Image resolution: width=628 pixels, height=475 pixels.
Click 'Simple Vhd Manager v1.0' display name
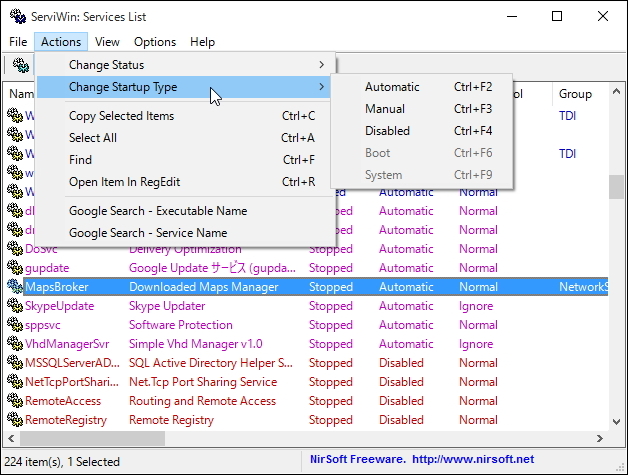(195, 344)
